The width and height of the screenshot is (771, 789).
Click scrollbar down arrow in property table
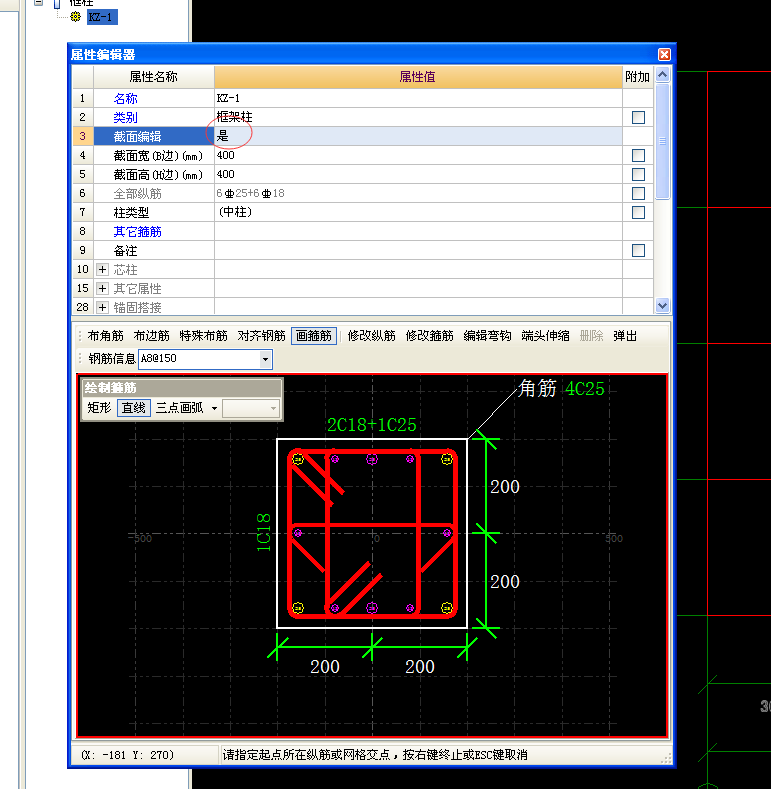coord(662,305)
